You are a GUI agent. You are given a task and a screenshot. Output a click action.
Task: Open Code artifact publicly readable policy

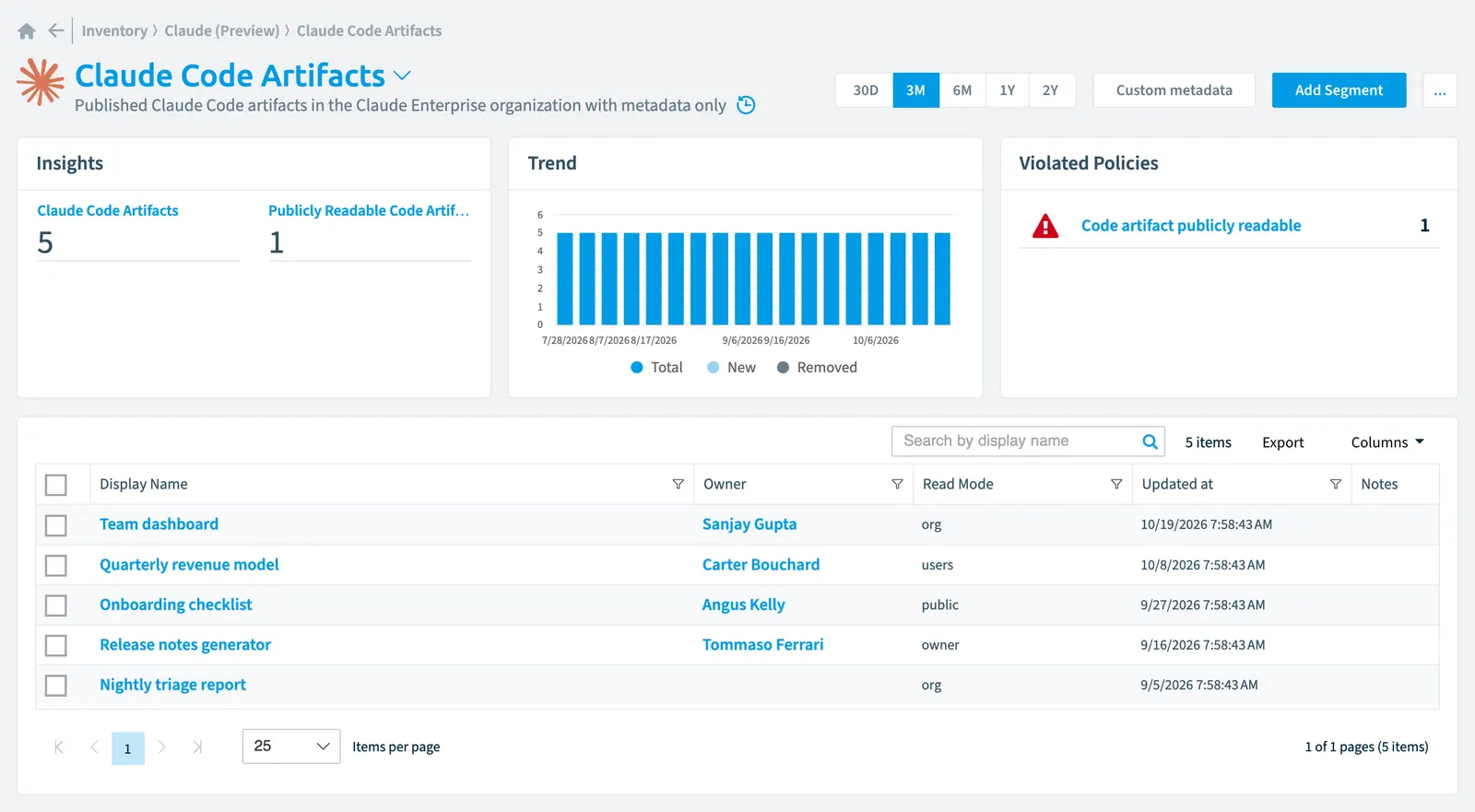pos(1191,226)
